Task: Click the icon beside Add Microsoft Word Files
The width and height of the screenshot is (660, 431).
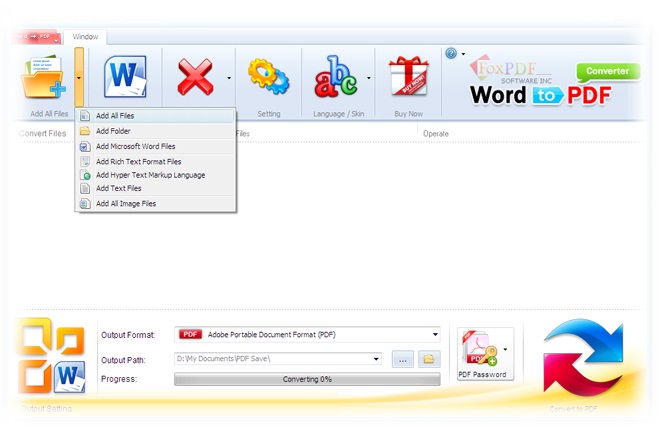Action: click(x=85, y=146)
